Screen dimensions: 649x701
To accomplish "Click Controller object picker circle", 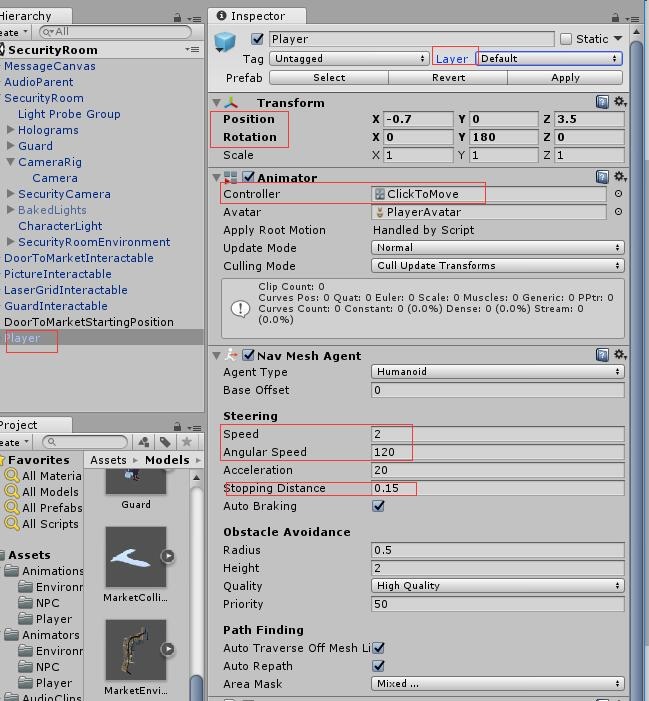I will [x=619, y=194].
